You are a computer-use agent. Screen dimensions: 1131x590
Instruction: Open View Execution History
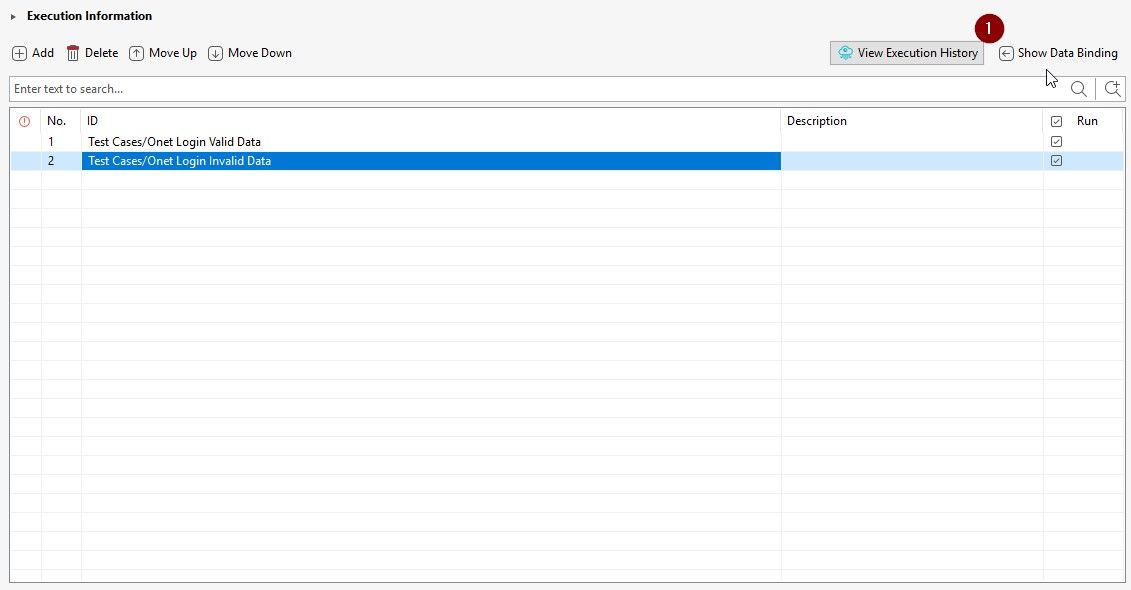pyautogui.click(x=907, y=53)
